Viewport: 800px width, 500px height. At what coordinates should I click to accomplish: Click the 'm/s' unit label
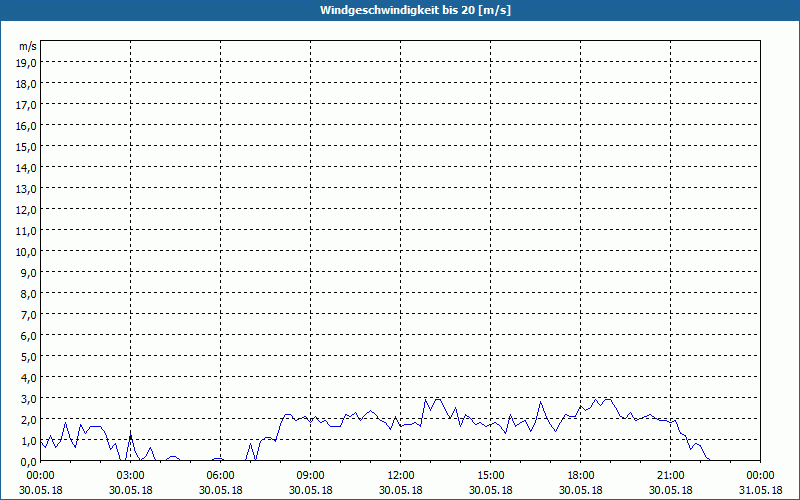point(28,46)
